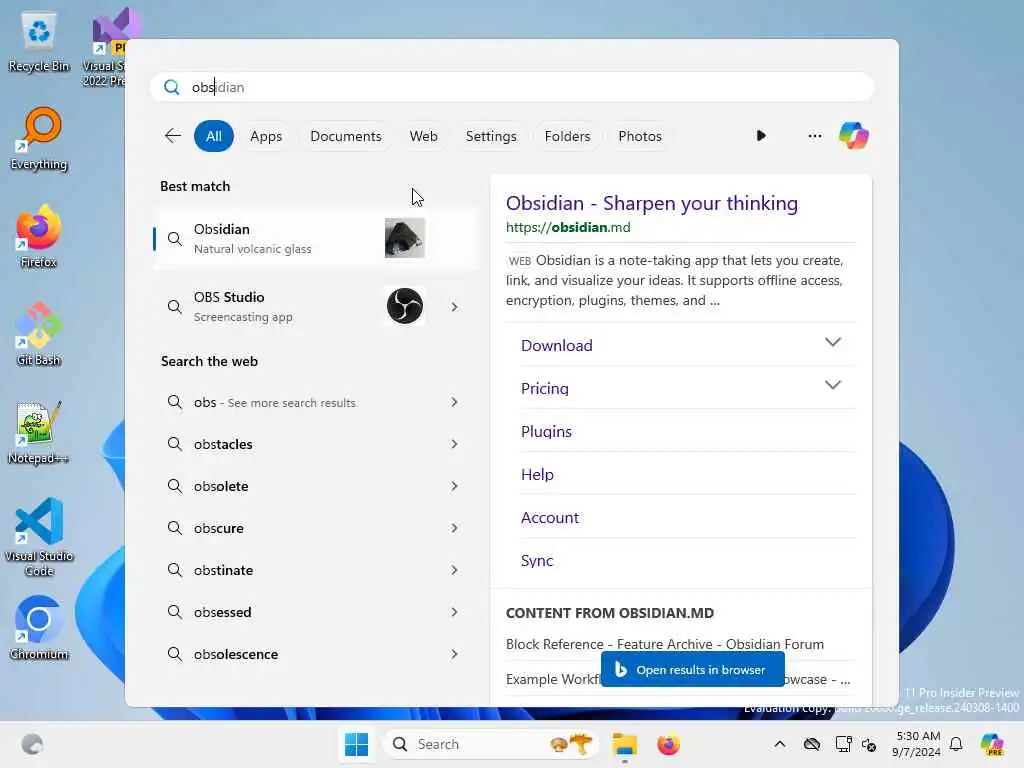Click Open results in browser button
This screenshot has height=768, width=1024.
pyautogui.click(x=692, y=669)
